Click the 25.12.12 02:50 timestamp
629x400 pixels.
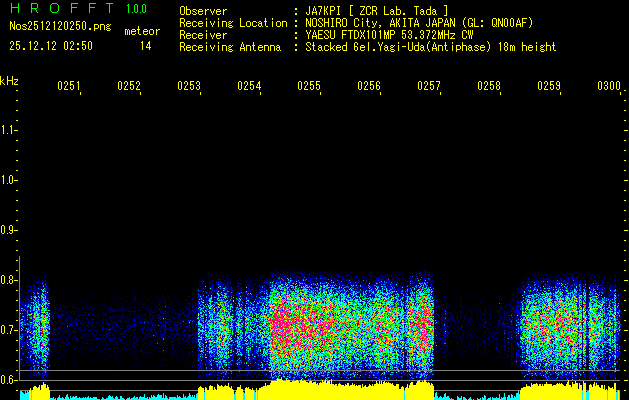pos(51,46)
